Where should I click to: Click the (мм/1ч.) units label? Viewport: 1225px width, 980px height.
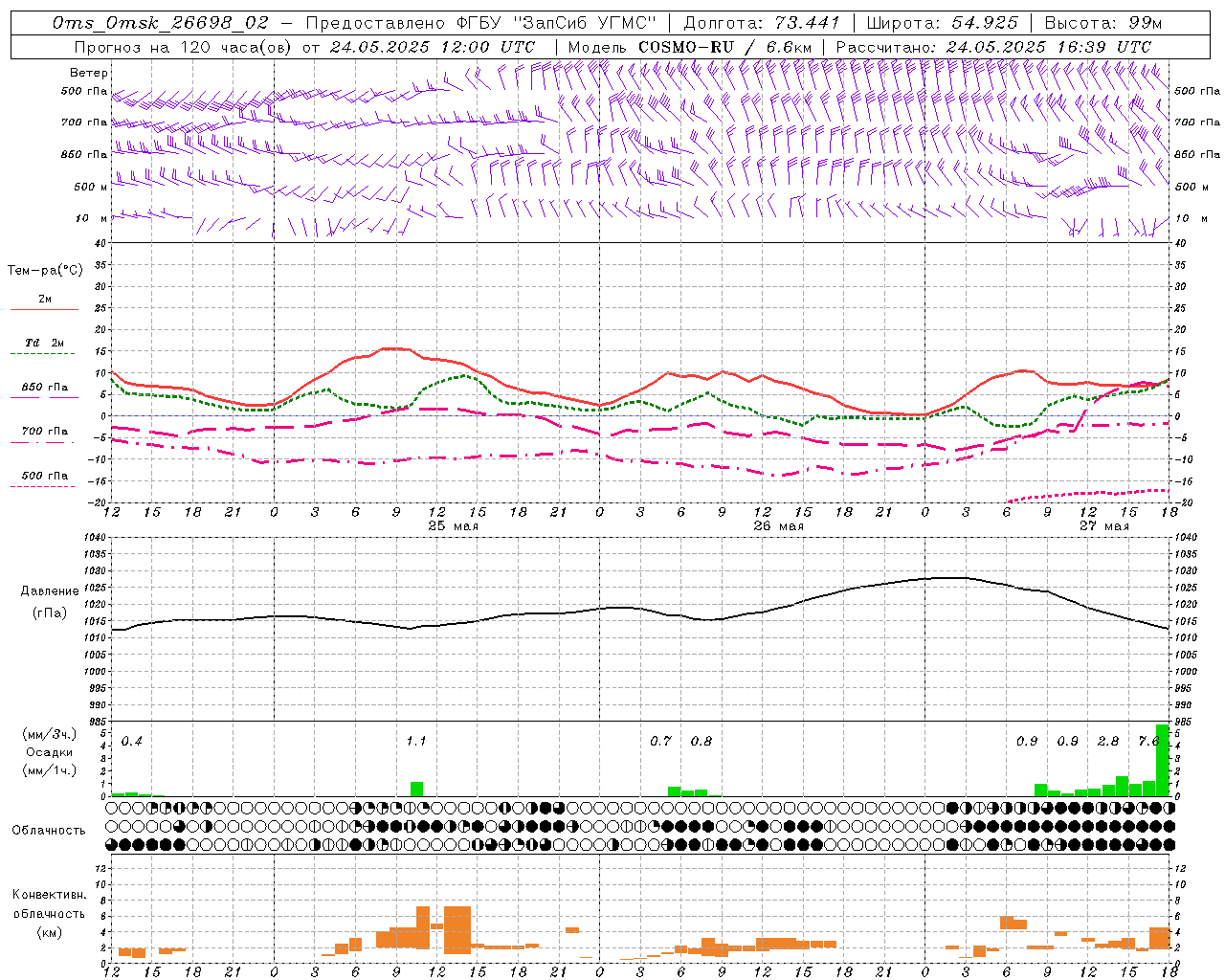pos(49,770)
